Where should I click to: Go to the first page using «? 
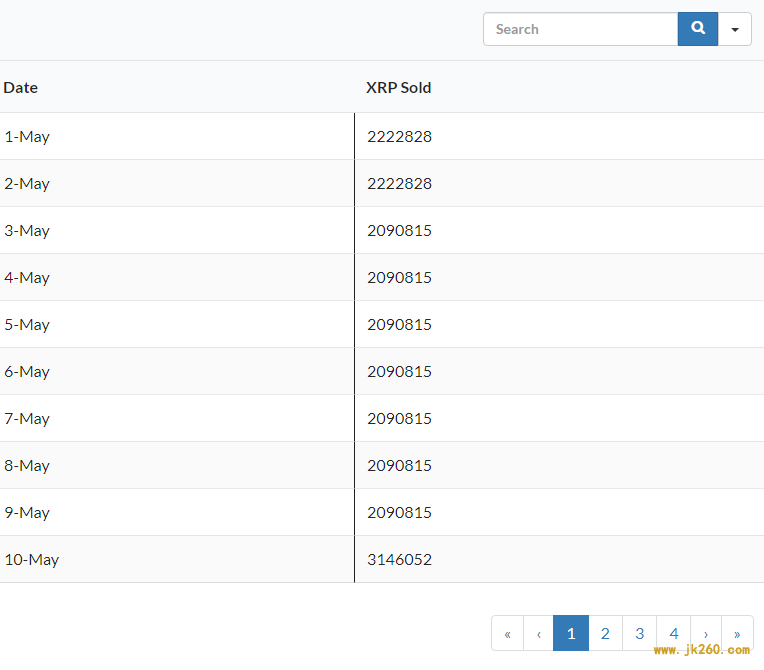coord(507,633)
